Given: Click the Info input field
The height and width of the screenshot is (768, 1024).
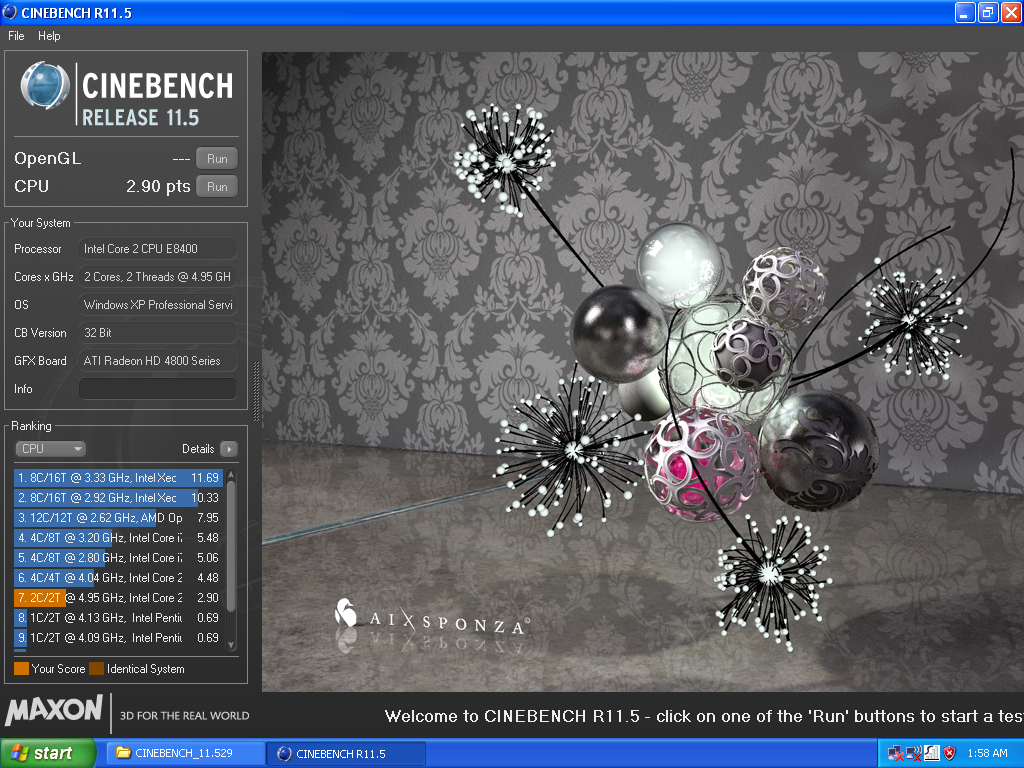Looking at the screenshot, I should click(157, 389).
